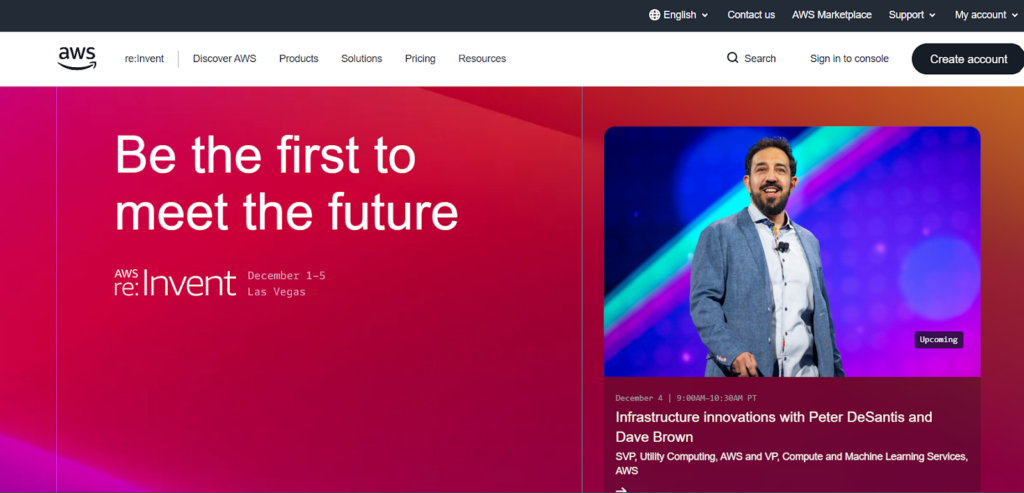Screen dimensions: 1024x493
Task: Click the globe language icon
Action: (x=654, y=15)
